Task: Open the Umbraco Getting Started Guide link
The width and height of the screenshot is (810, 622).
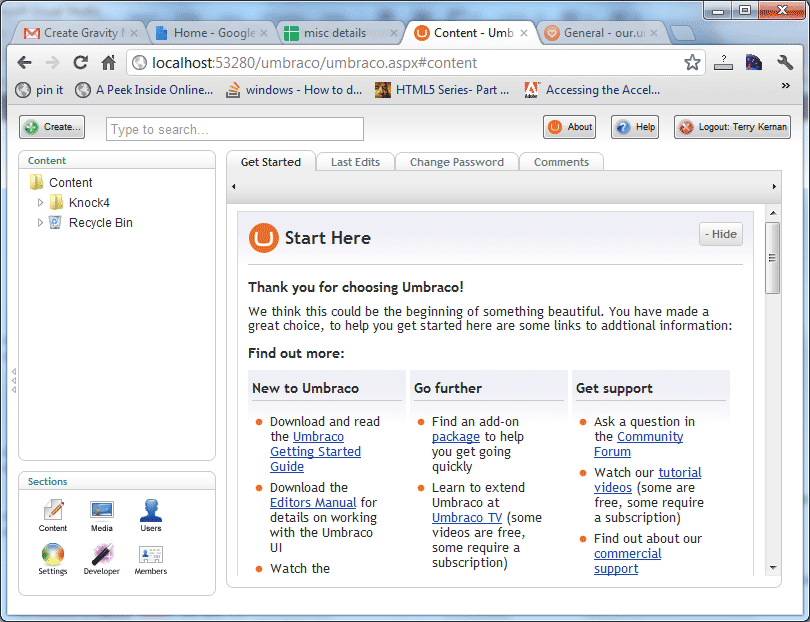Action: 315,452
